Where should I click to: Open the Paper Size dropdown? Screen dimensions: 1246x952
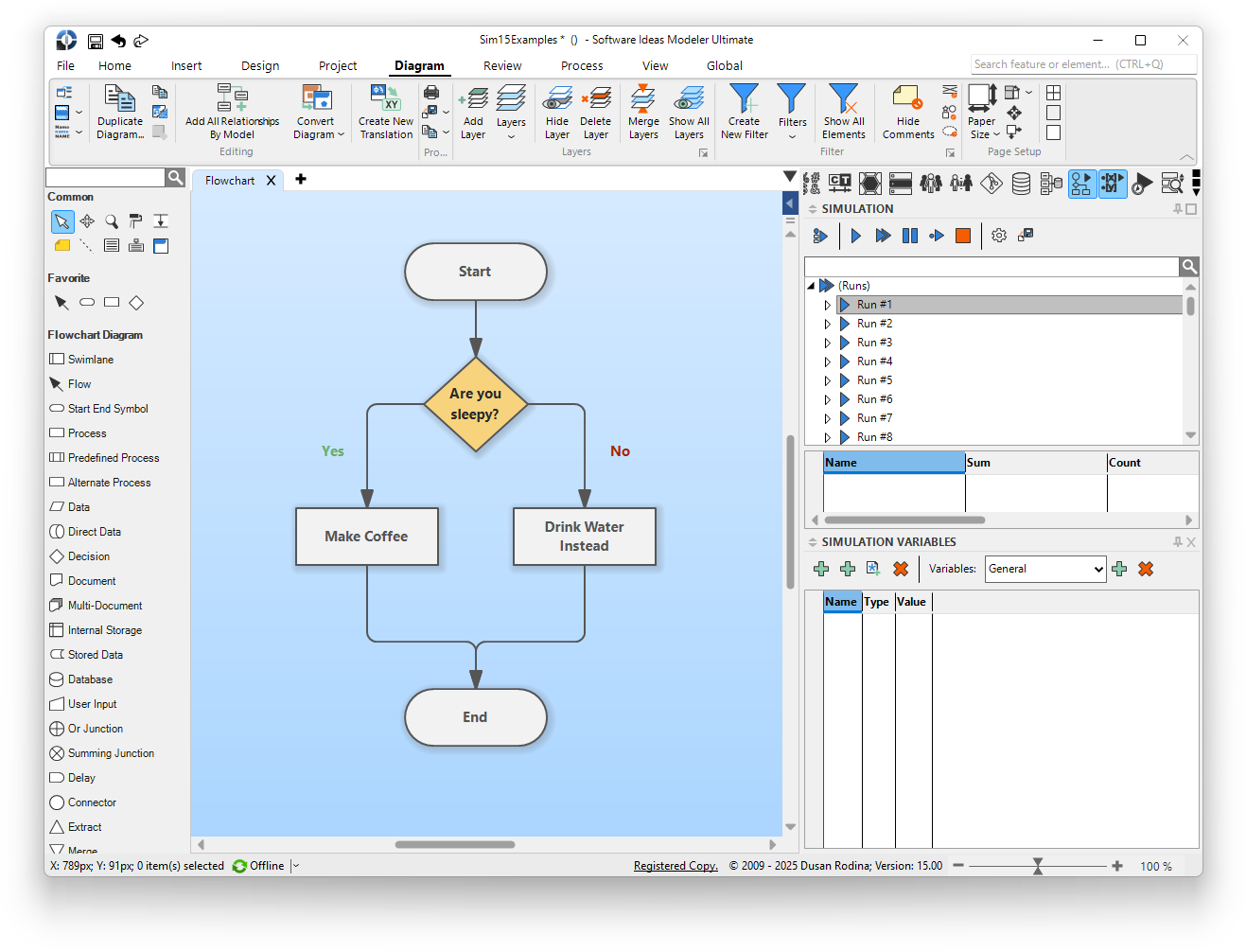[x=983, y=112]
